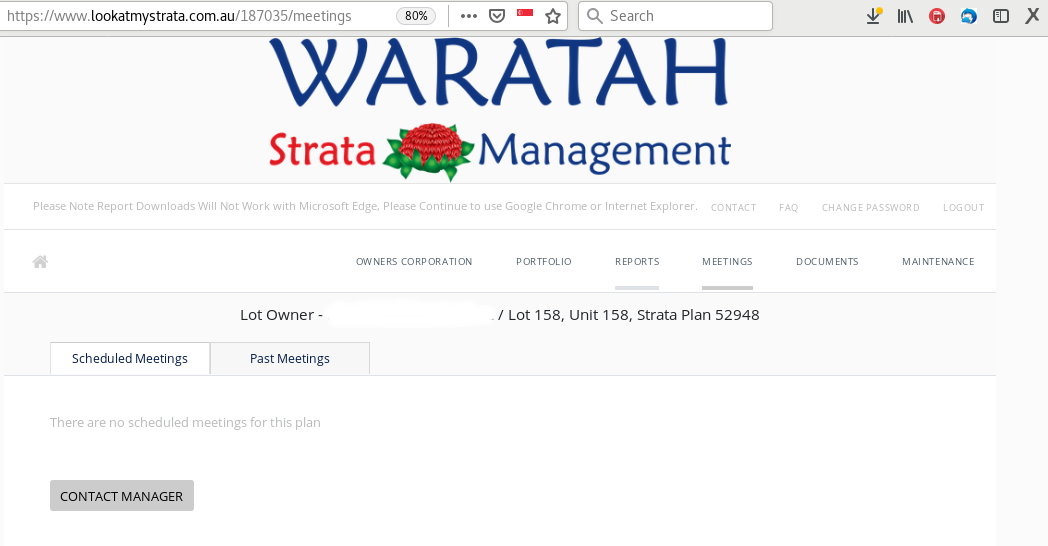Open the DOCUMENTS menu
The image size is (1048, 546).
pos(827,261)
